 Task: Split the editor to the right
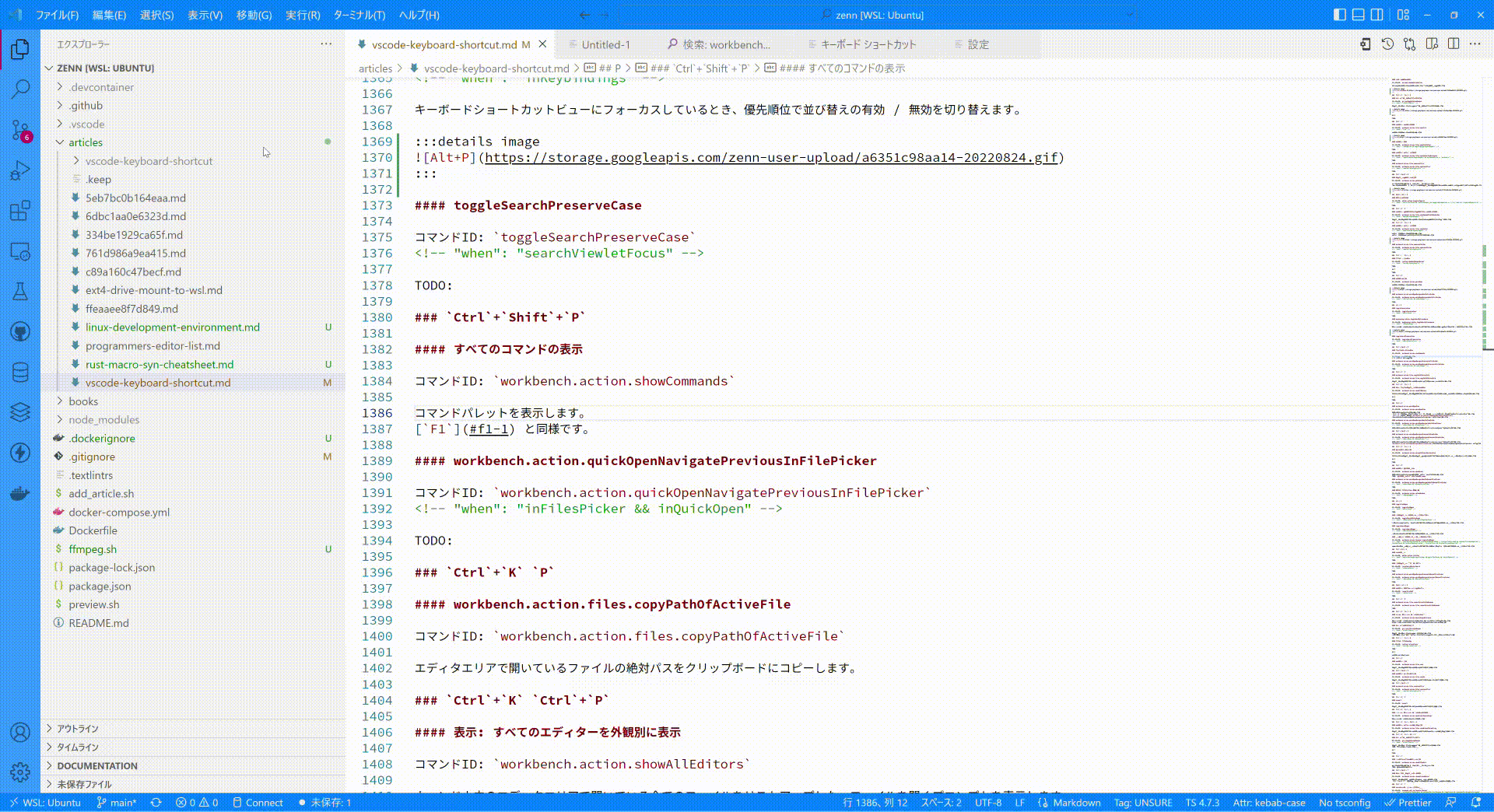click(x=1454, y=44)
